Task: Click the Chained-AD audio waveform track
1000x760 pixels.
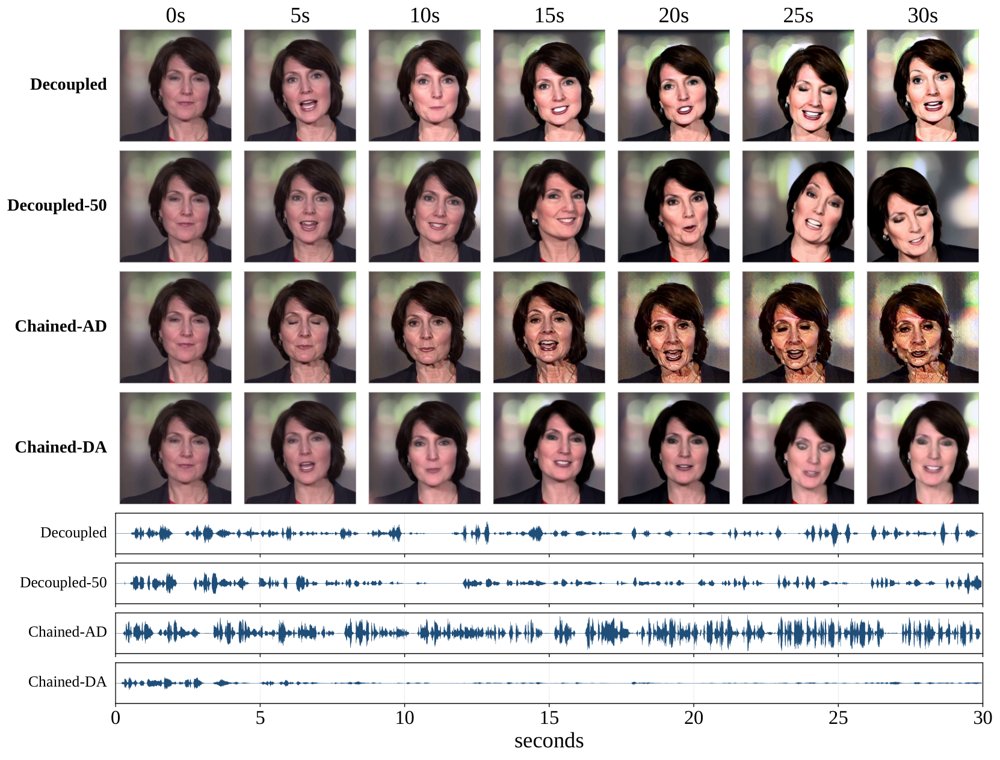Action: 549,632
